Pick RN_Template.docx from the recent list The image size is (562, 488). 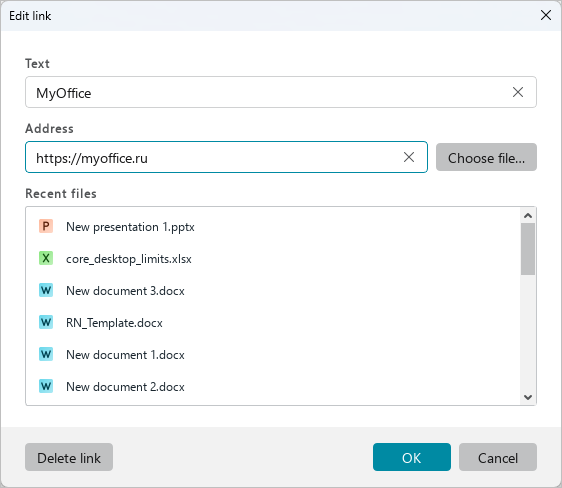pos(273,322)
